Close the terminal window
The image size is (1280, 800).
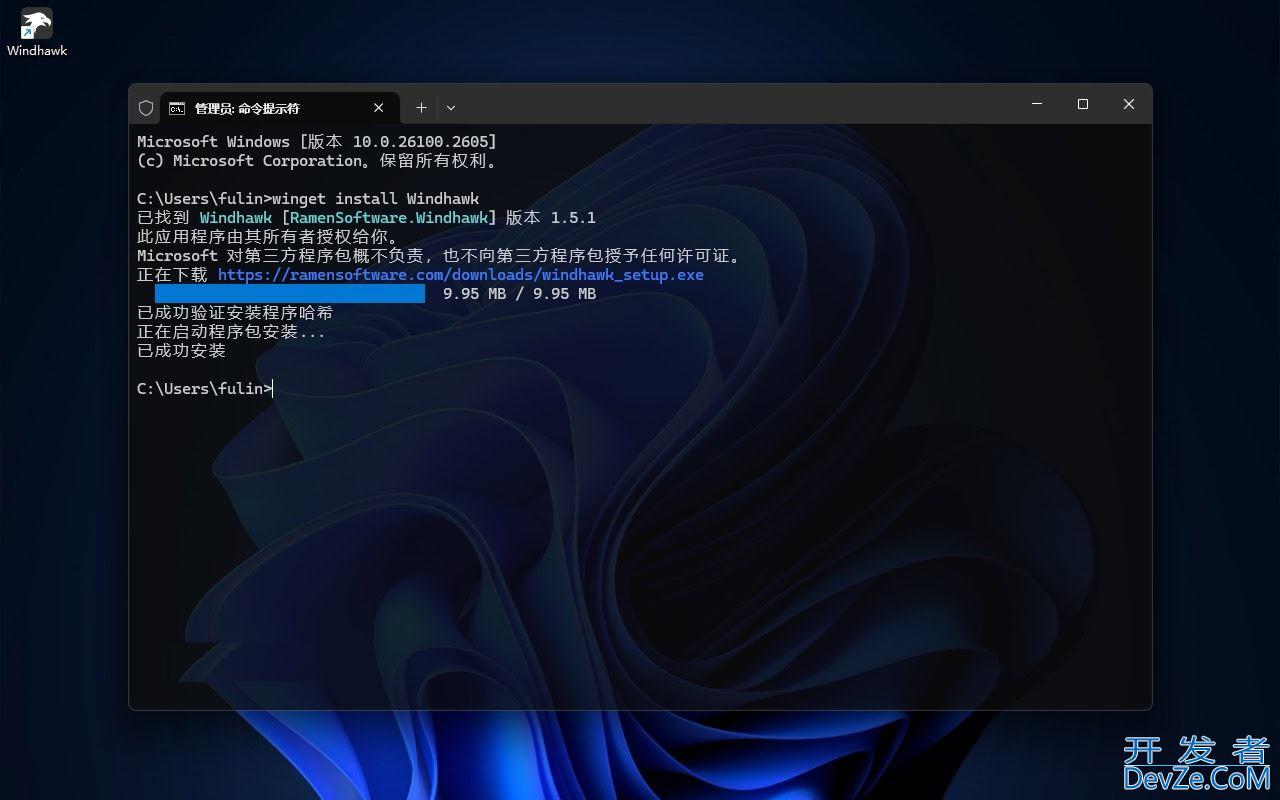(1129, 104)
